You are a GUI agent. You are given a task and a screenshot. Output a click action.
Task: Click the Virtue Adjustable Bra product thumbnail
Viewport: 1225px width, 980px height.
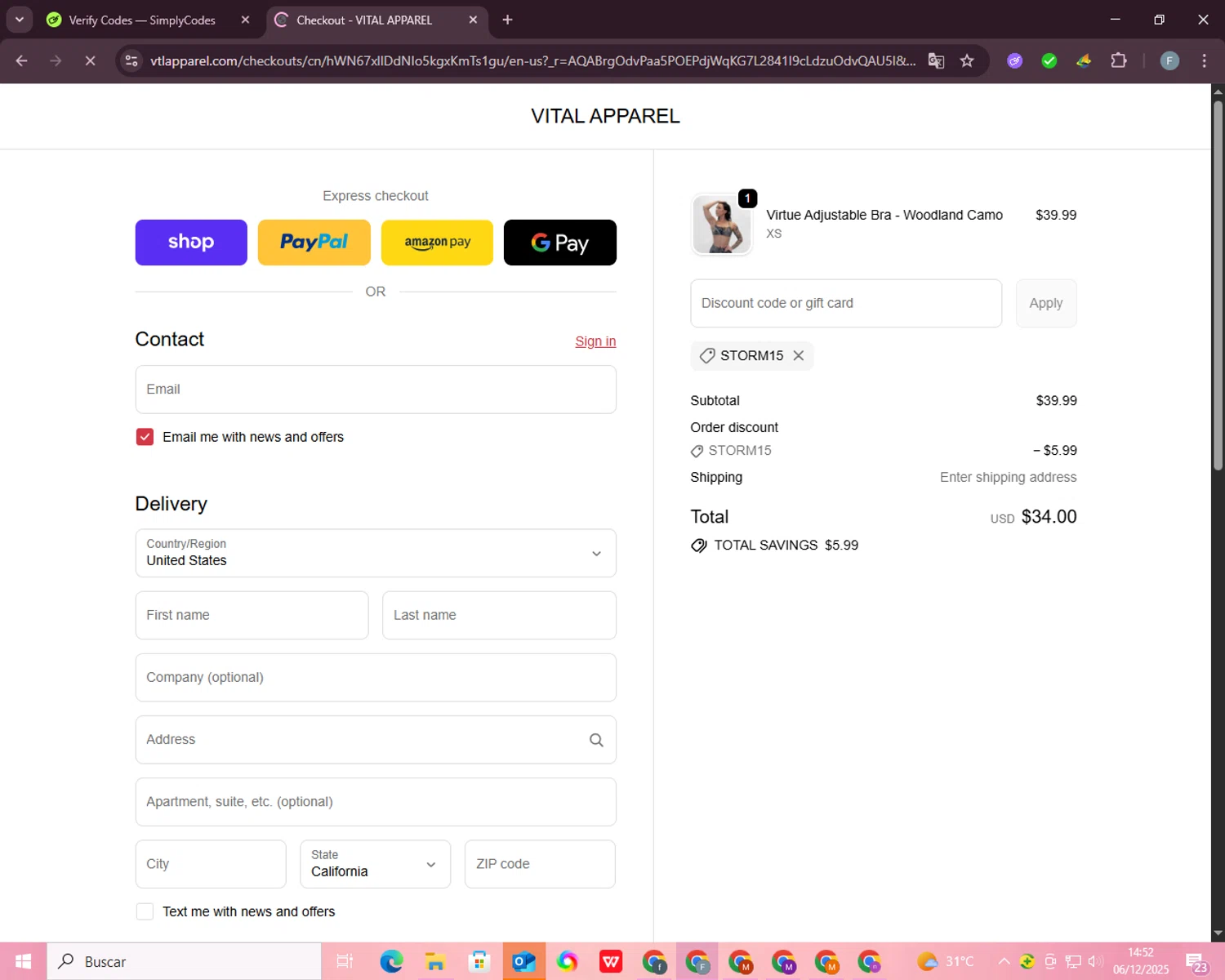(722, 225)
